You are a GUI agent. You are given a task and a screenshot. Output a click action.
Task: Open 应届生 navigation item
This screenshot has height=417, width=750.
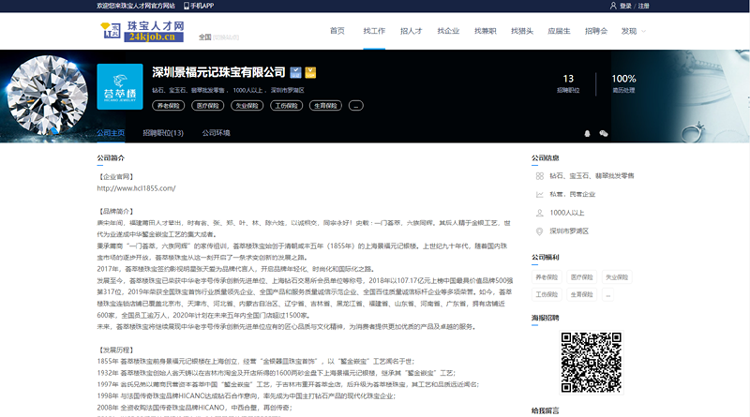[x=559, y=31]
